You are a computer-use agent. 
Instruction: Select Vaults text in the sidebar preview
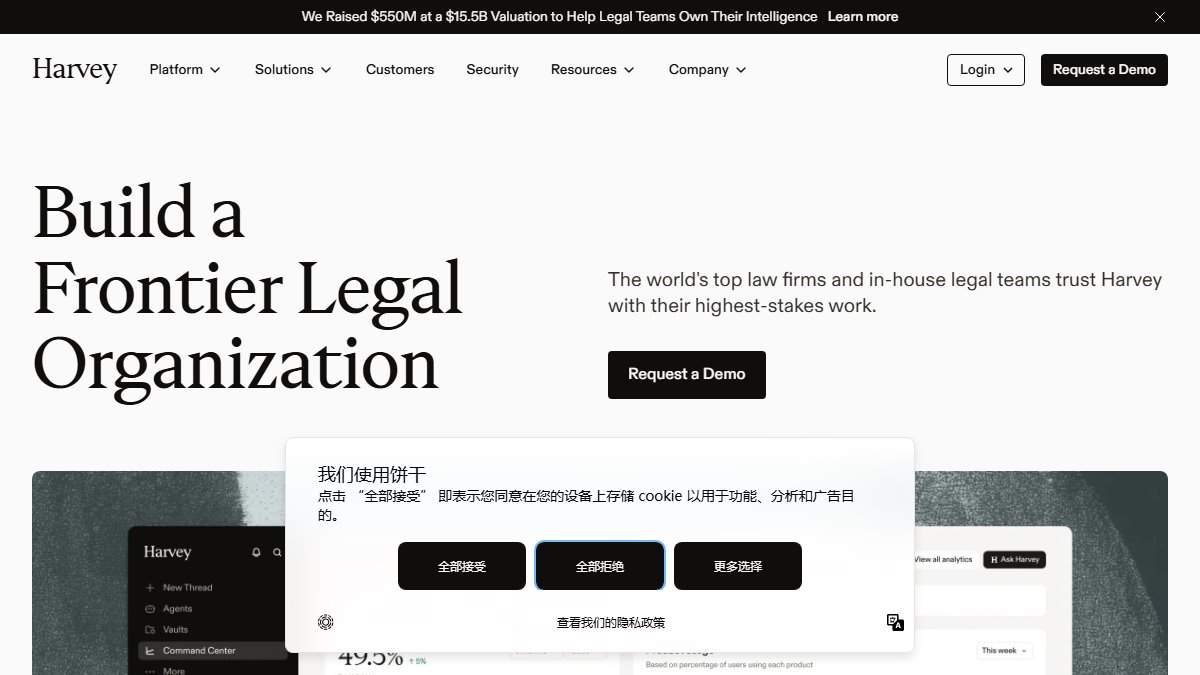(x=176, y=630)
